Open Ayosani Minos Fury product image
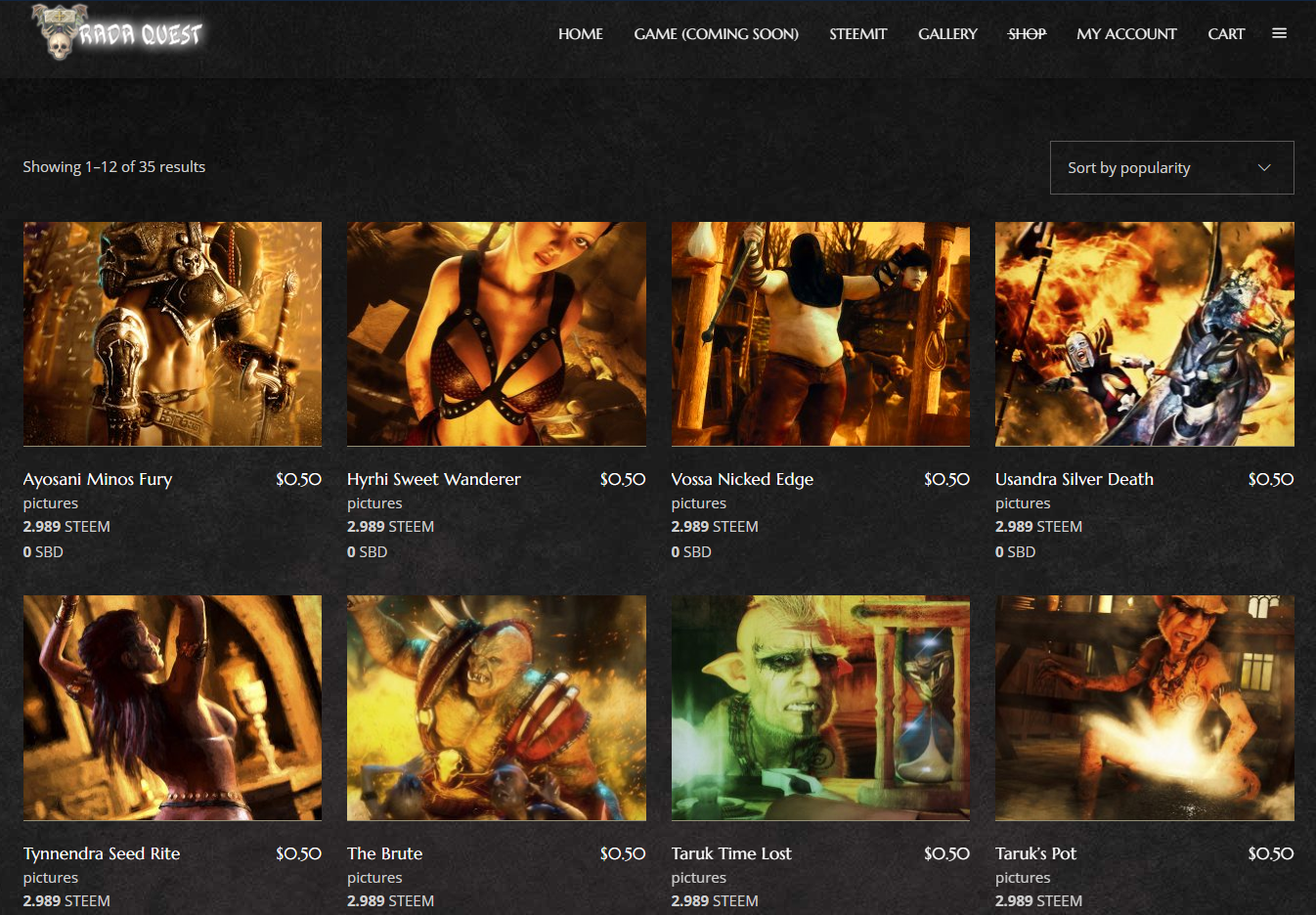 click(172, 334)
